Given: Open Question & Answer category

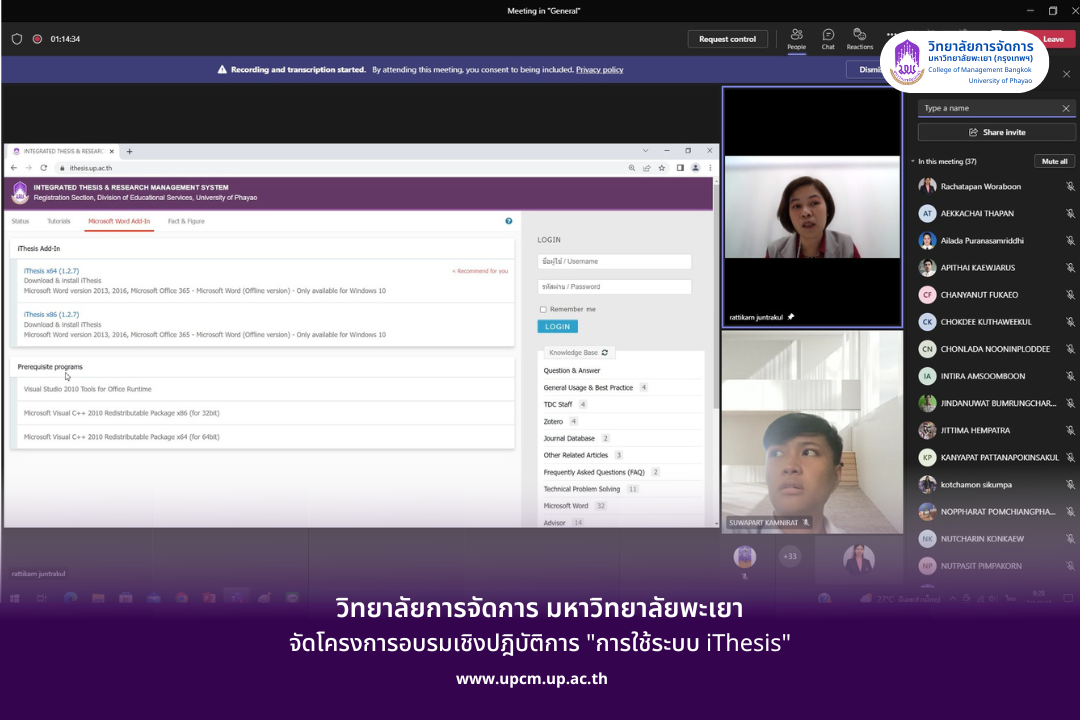Looking at the screenshot, I should [572, 371].
